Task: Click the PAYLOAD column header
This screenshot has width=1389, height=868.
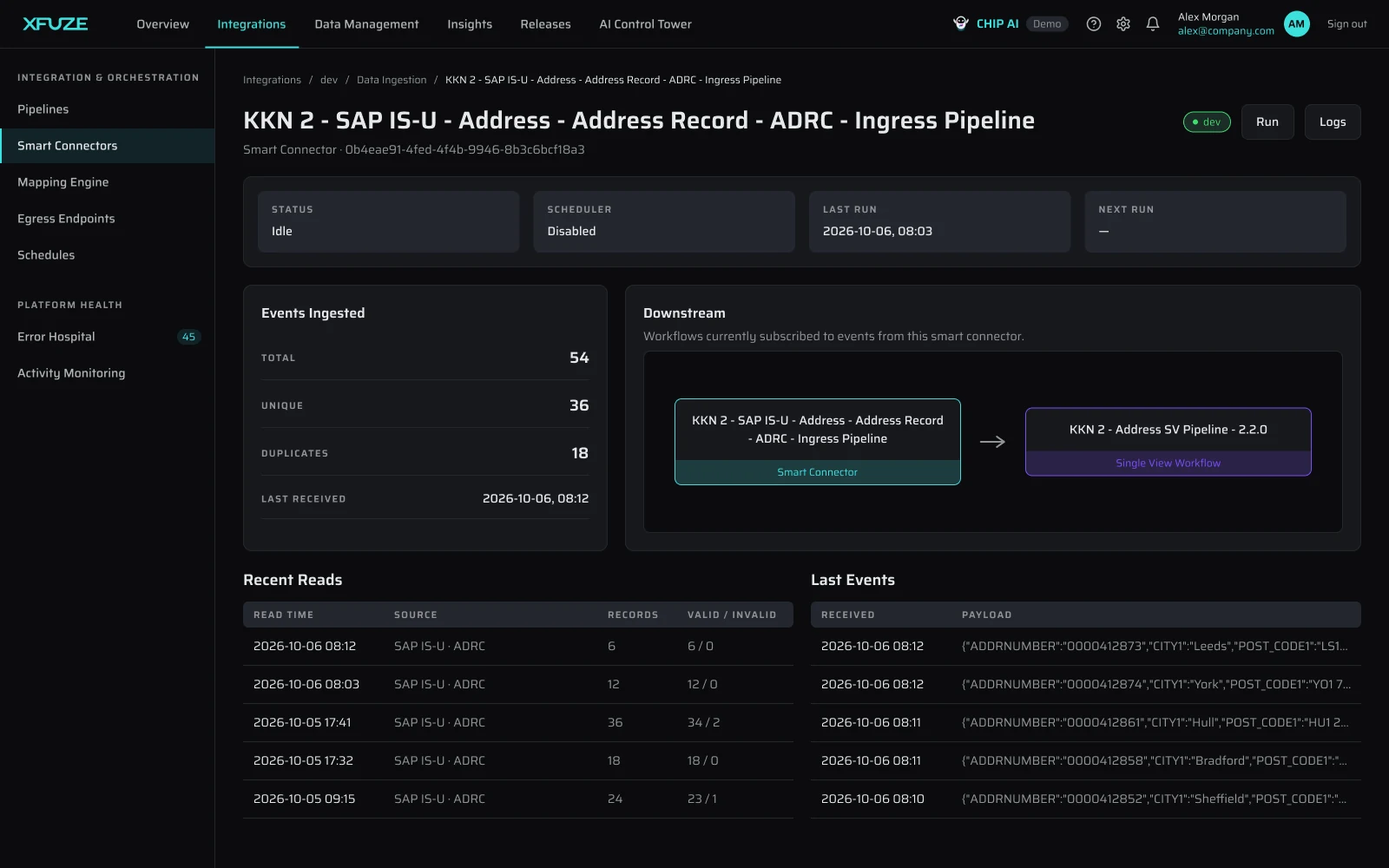Action: click(x=986, y=615)
